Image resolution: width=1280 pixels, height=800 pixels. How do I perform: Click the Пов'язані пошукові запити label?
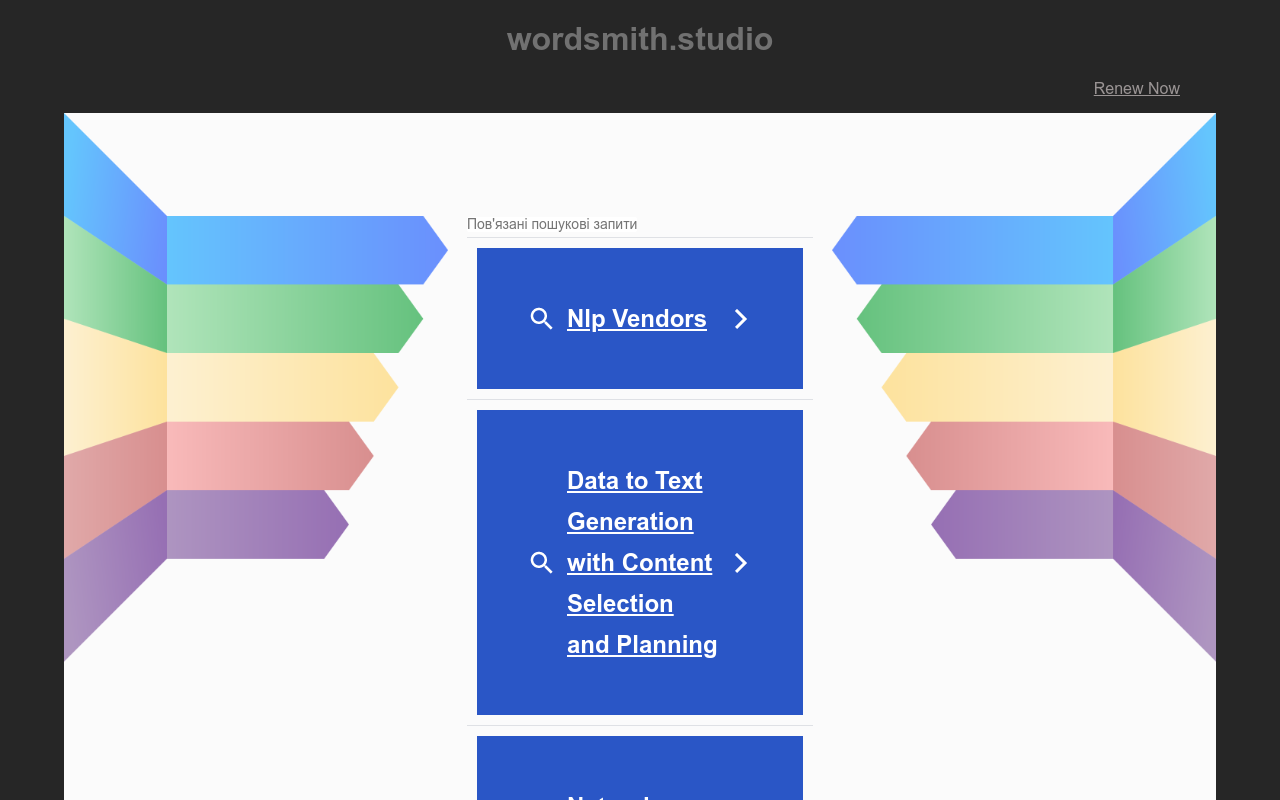point(552,224)
